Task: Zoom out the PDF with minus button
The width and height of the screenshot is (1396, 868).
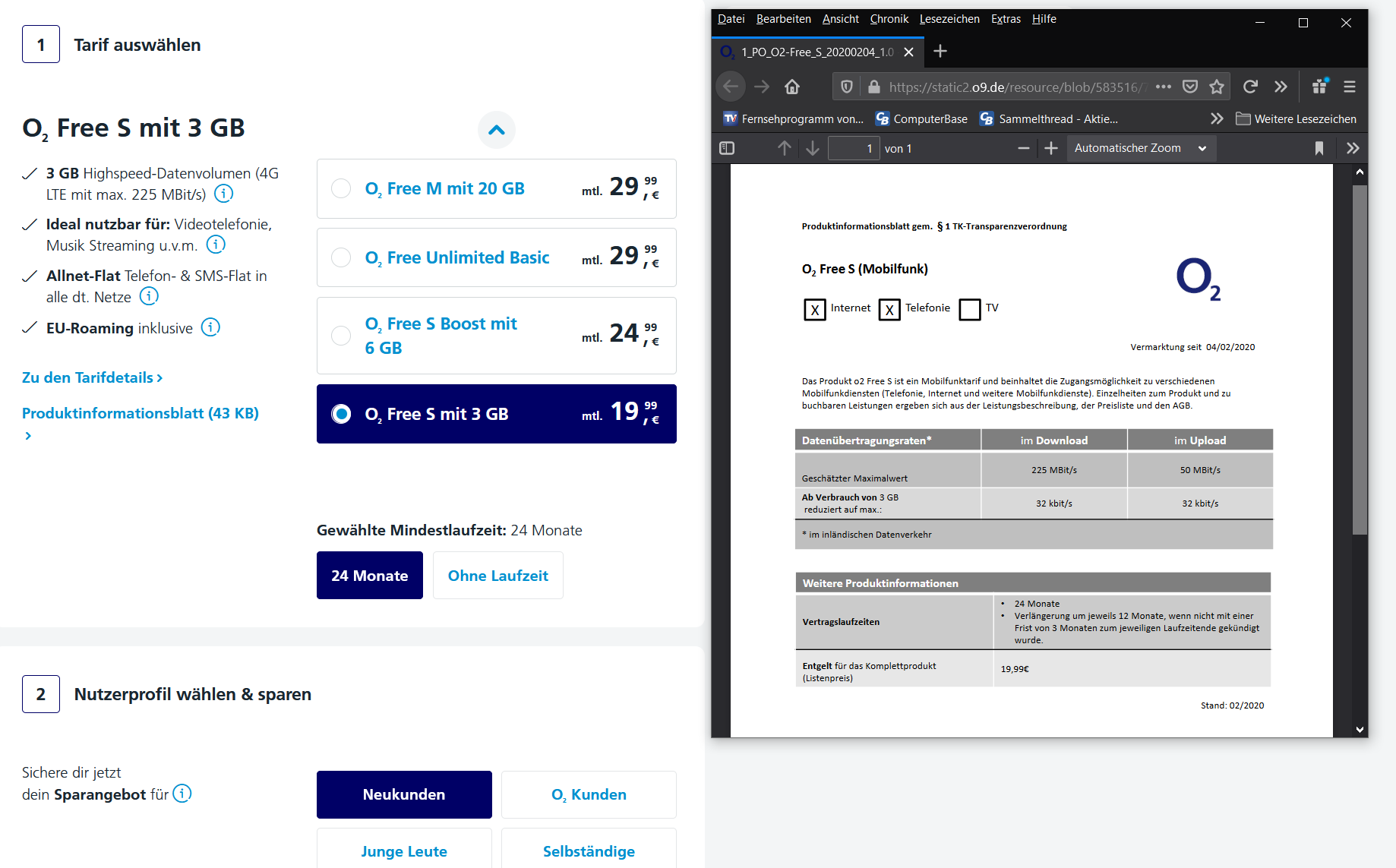Action: click(x=1024, y=148)
